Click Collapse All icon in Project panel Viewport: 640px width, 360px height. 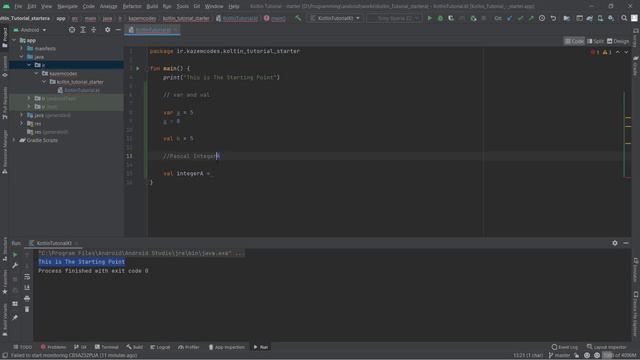[93, 30]
